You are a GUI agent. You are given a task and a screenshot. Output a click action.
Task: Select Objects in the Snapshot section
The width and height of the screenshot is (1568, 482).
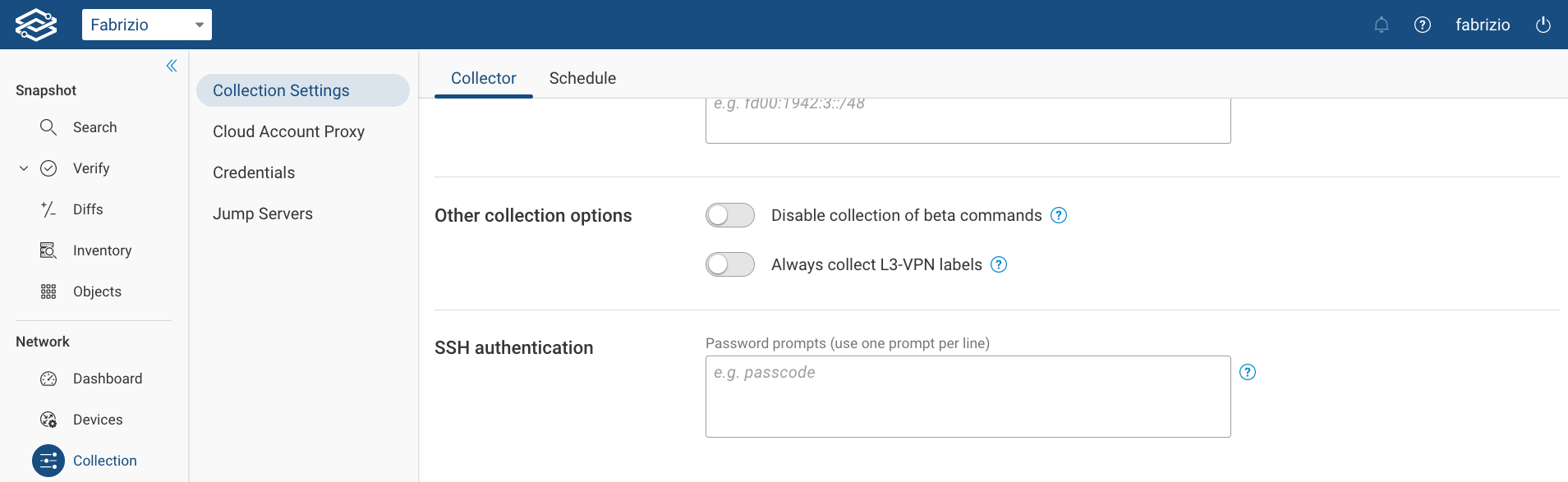(x=97, y=291)
